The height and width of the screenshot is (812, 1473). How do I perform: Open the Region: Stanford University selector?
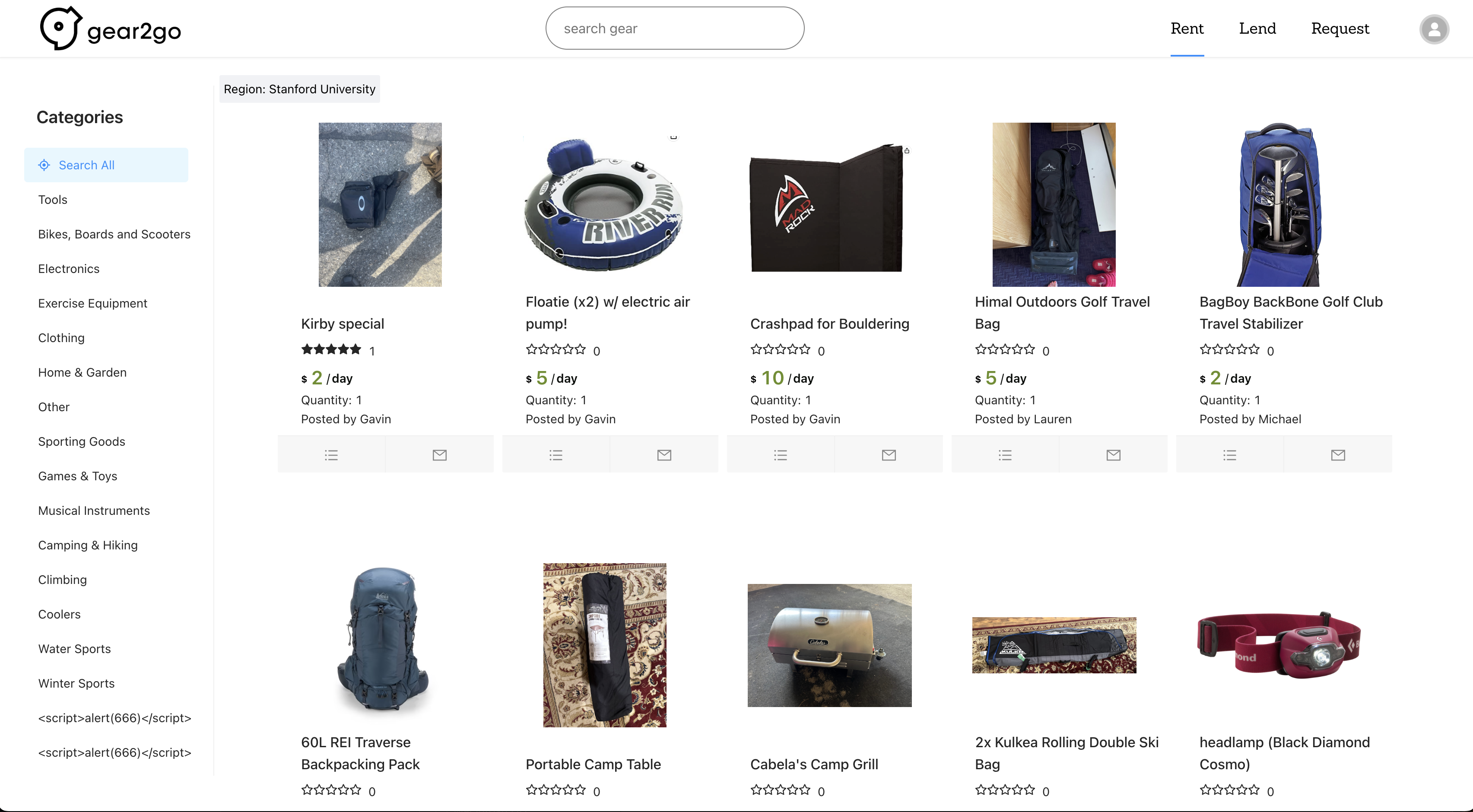pyautogui.click(x=300, y=89)
